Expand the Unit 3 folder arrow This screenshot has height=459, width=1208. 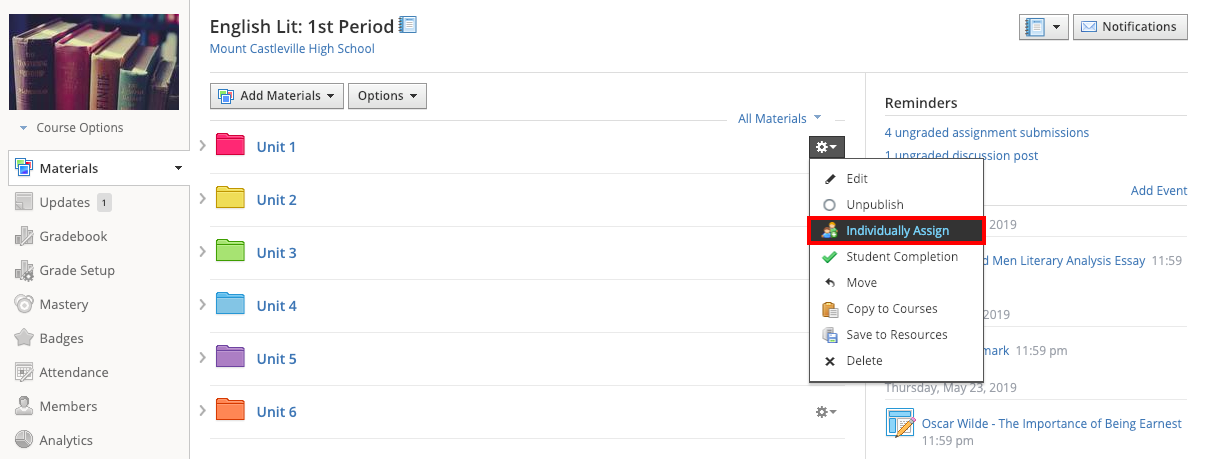point(202,252)
